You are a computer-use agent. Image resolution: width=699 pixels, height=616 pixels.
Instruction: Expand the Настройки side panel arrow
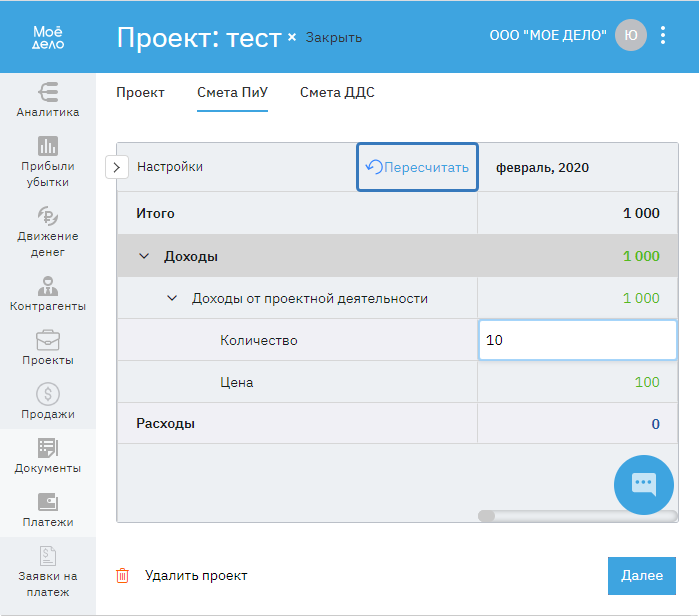pos(116,167)
